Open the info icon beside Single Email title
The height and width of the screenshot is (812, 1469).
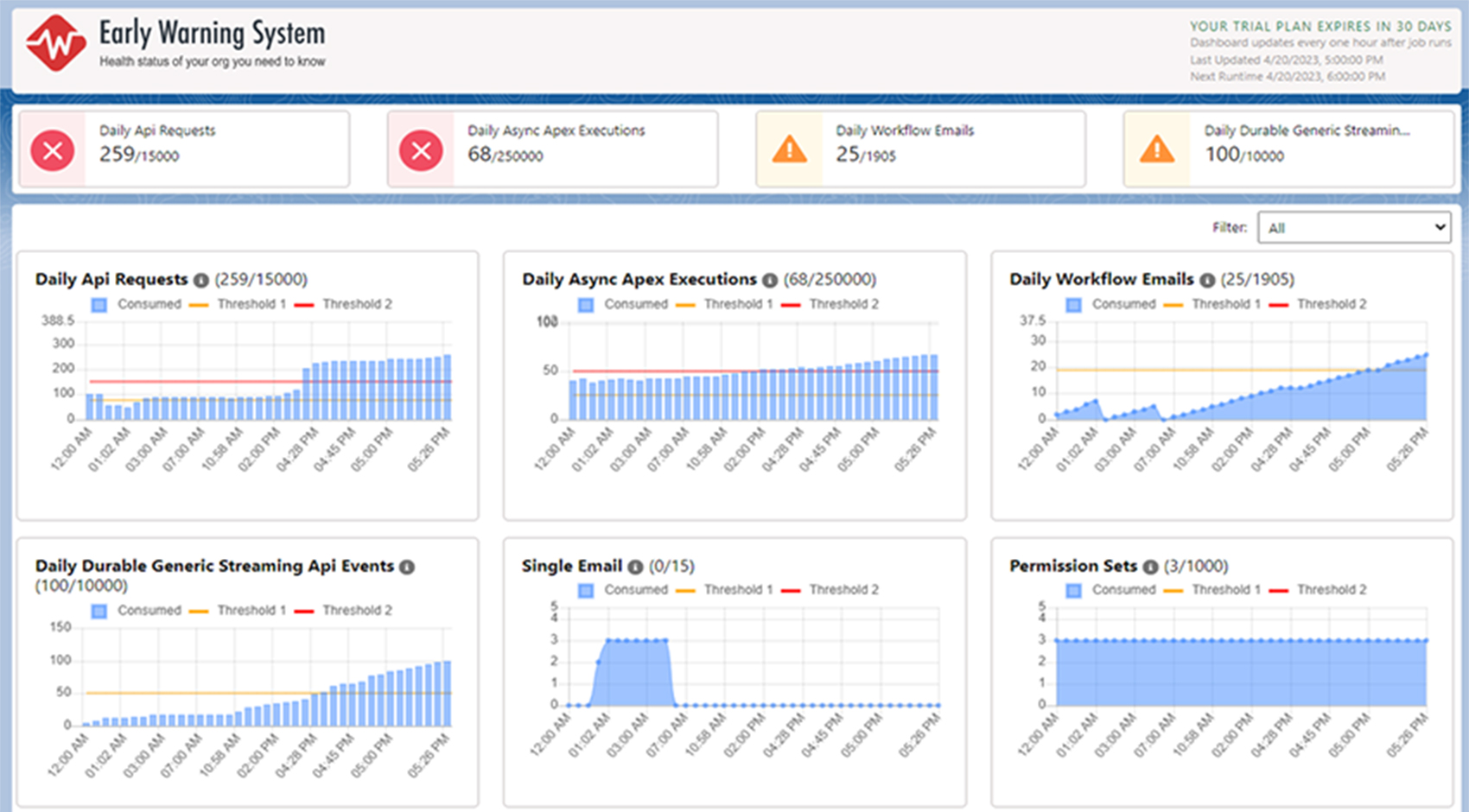[x=636, y=567]
